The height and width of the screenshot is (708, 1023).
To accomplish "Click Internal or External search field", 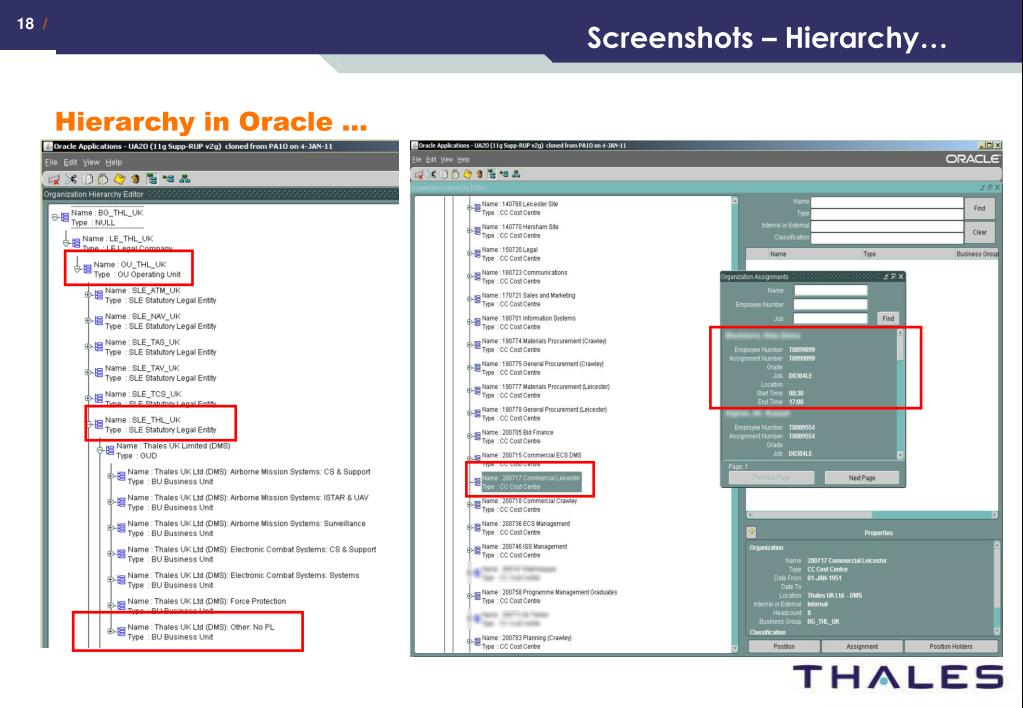I will (887, 226).
